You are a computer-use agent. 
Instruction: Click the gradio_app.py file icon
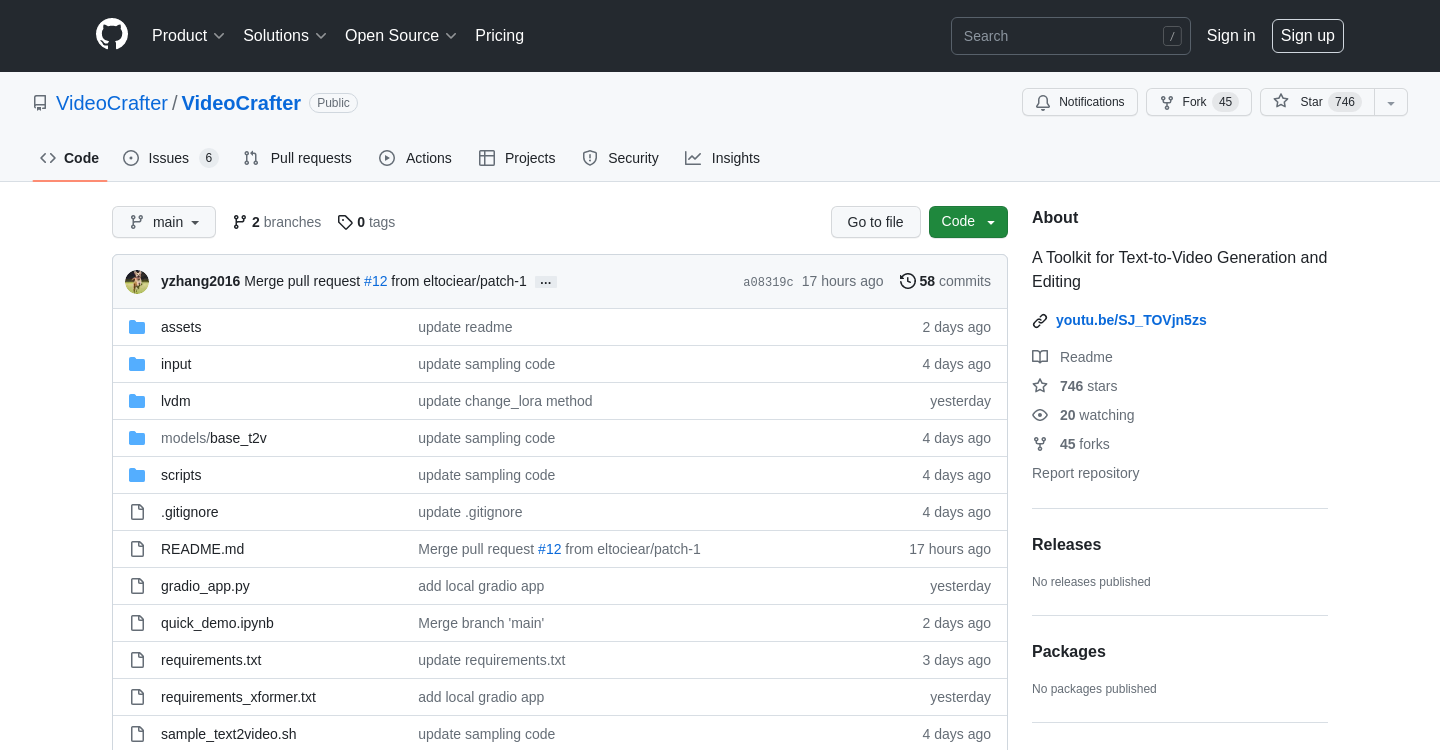137,586
